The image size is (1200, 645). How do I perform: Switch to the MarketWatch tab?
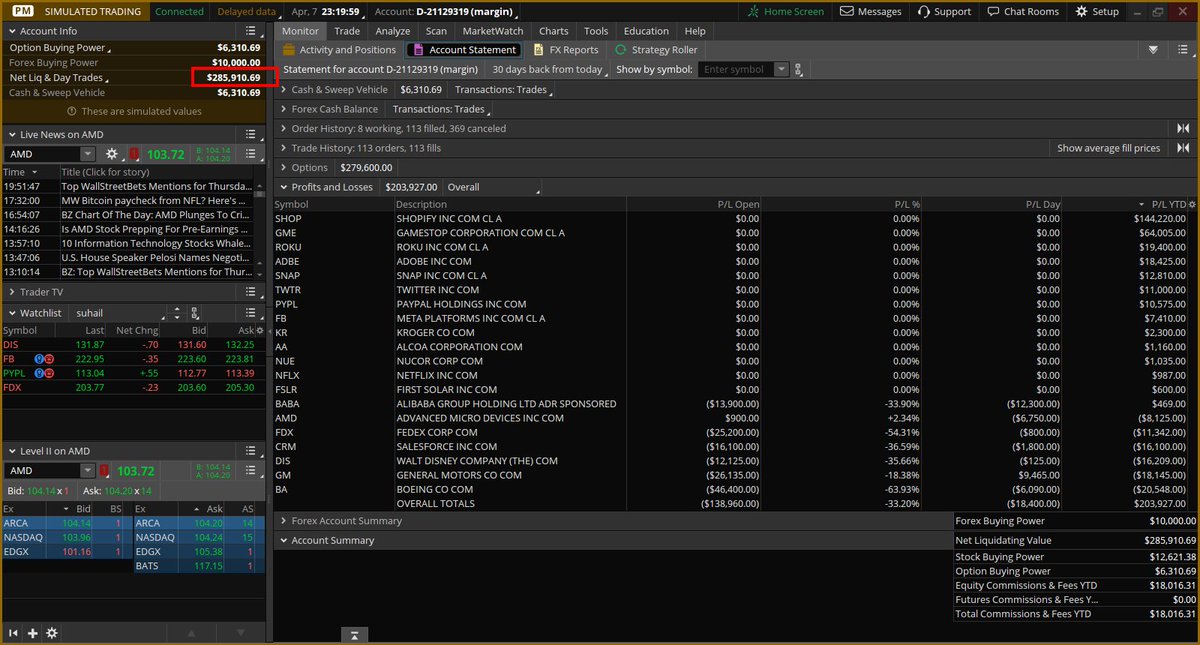click(491, 31)
